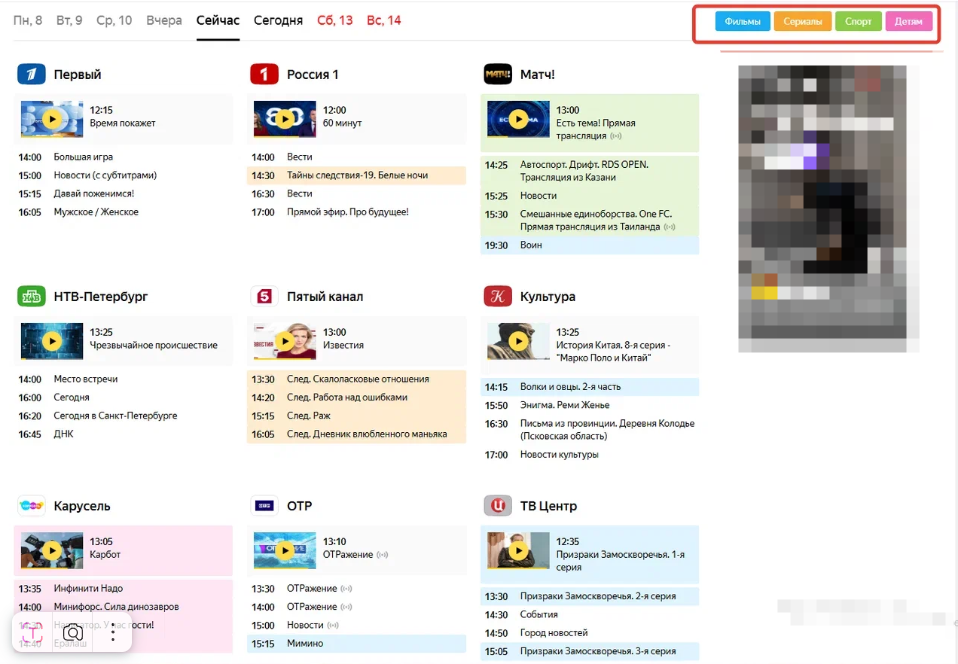Viewport: 958px width, 664px height.
Task: Switch to the Вт, 9 day tab
Action: pyautogui.click(x=69, y=20)
